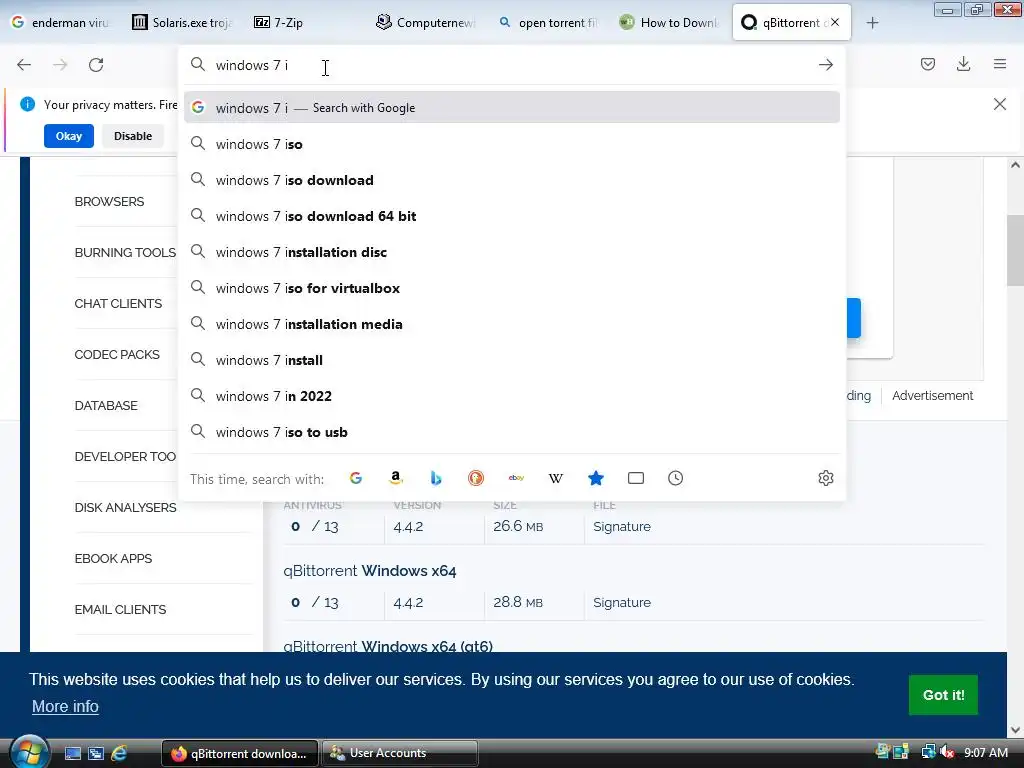Switch to User Accounts taskbar window
1024x768 pixels.
(x=400, y=753)
